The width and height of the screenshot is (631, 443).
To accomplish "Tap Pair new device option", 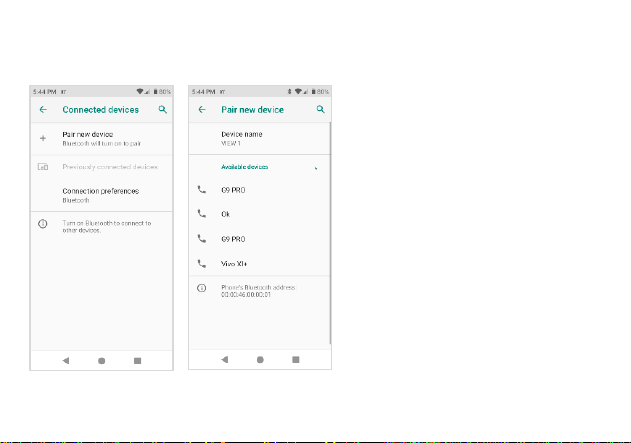I will point(101,138).
